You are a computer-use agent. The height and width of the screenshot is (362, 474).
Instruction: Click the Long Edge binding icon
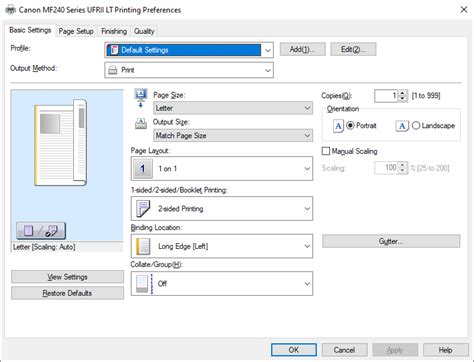143,246
